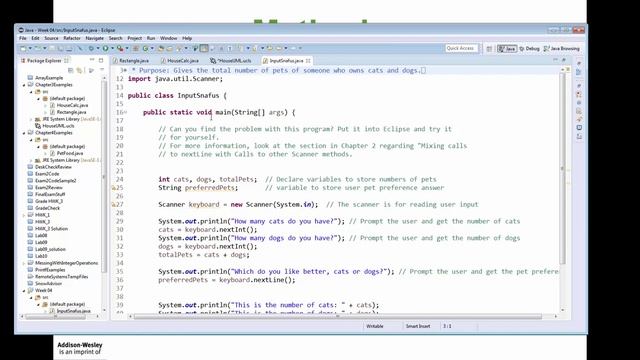
Task: Open the Project menu
Action: point(134,38)
